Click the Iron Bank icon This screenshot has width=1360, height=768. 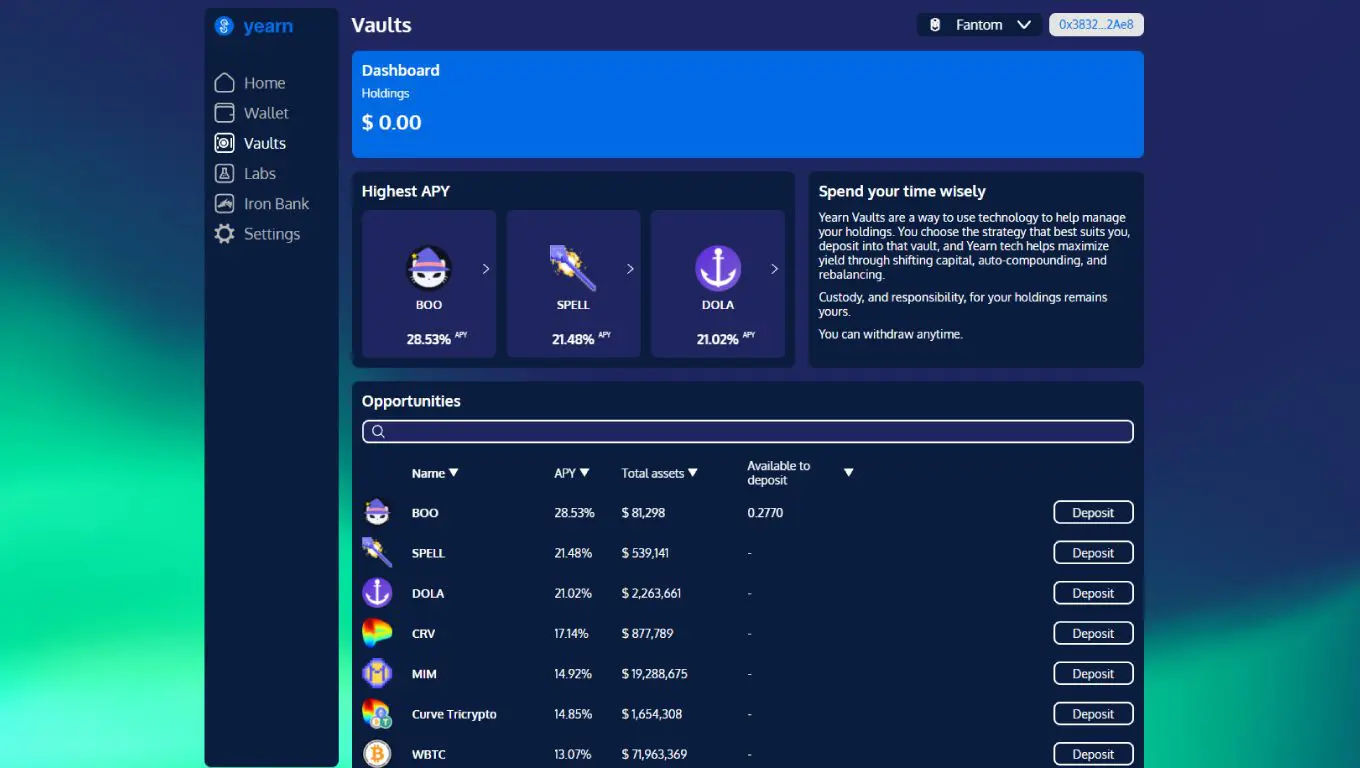tap(225, 203)
